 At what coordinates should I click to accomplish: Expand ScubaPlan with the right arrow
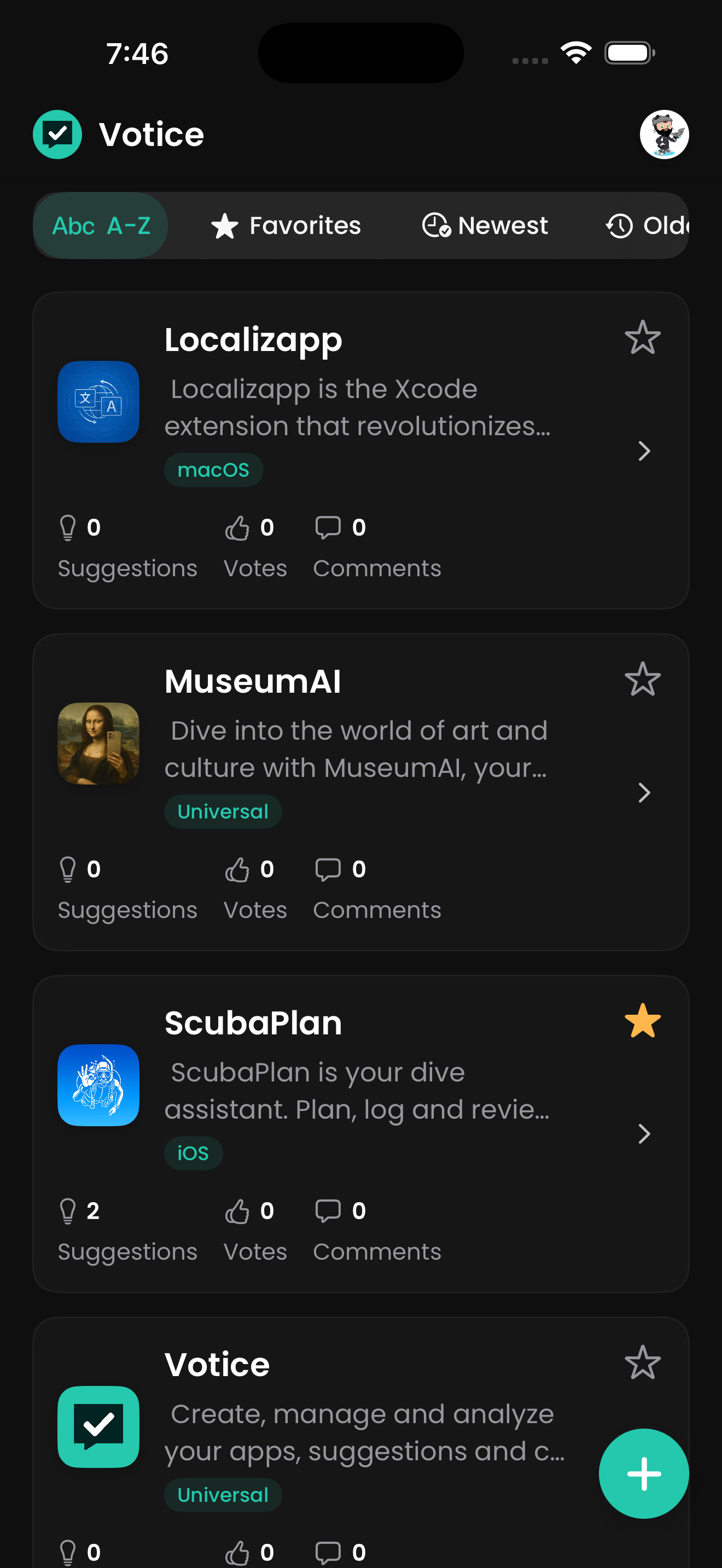click(644, 1133)
